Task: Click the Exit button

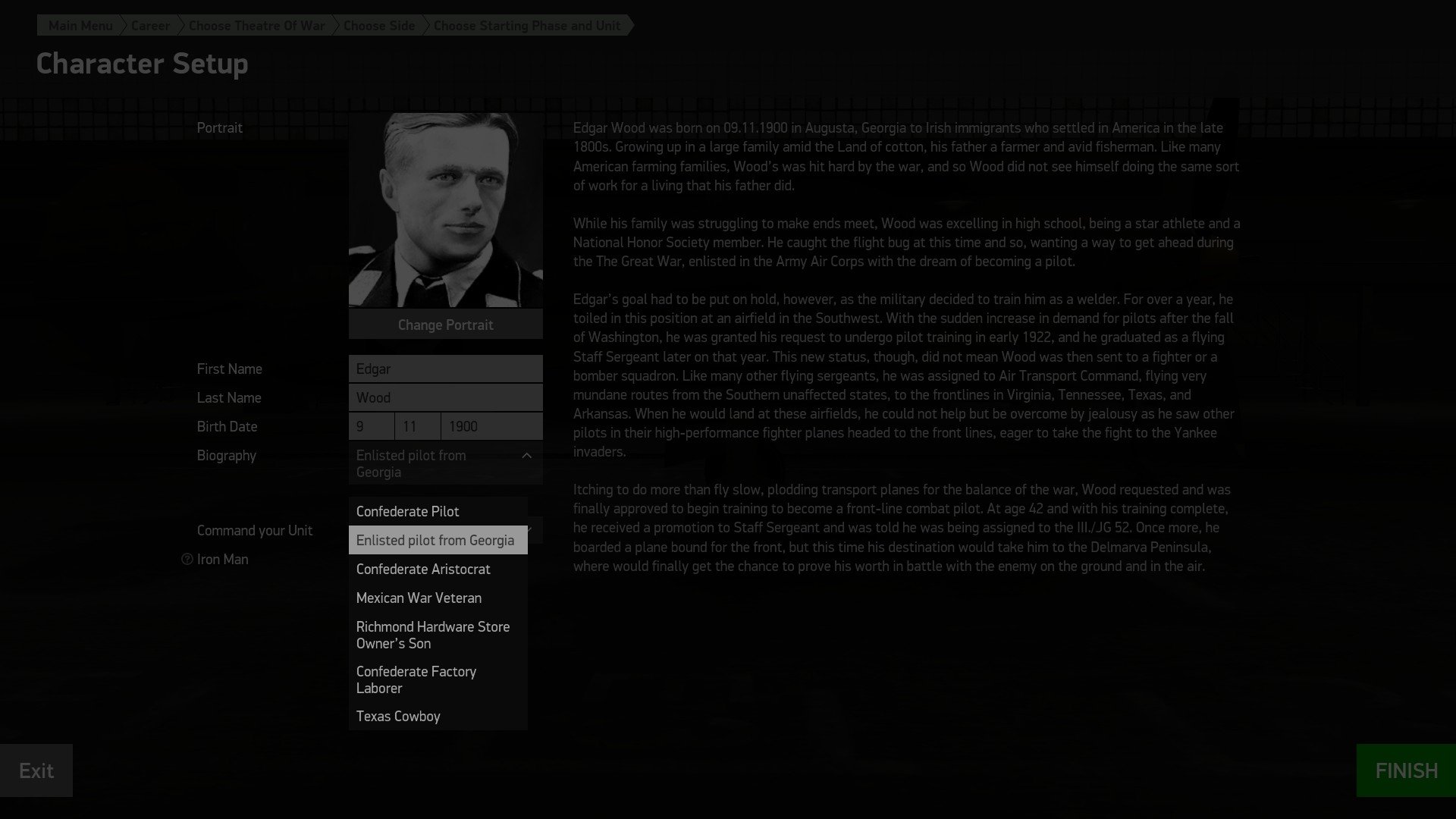Action: tap(36, 770)
